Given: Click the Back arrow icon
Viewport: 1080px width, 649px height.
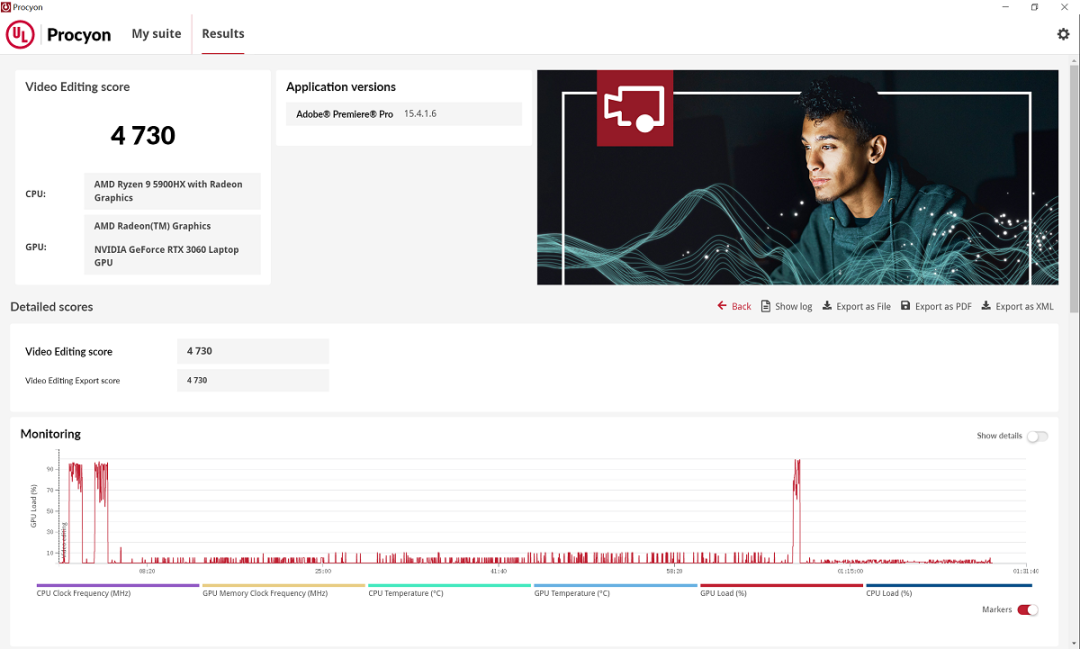Looking at the screenshot, I should 722,305.
